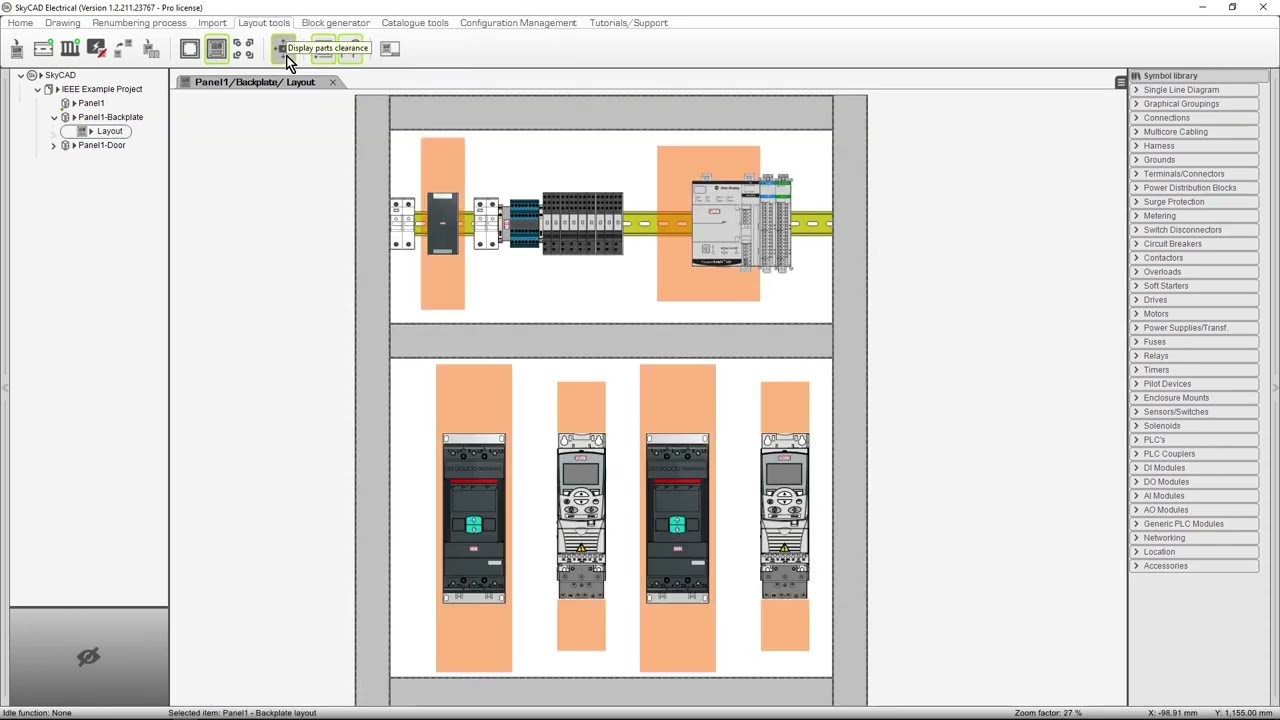This screenshot has height=720, width=1280.
Task: Click the Layout page icon in tree
Action: coord(82,131)
